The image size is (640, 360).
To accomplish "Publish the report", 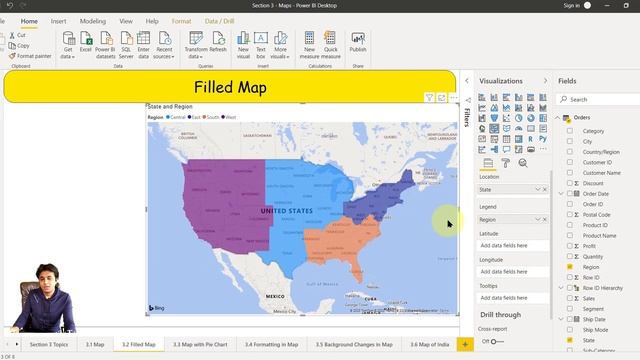I will pos(358,42).
